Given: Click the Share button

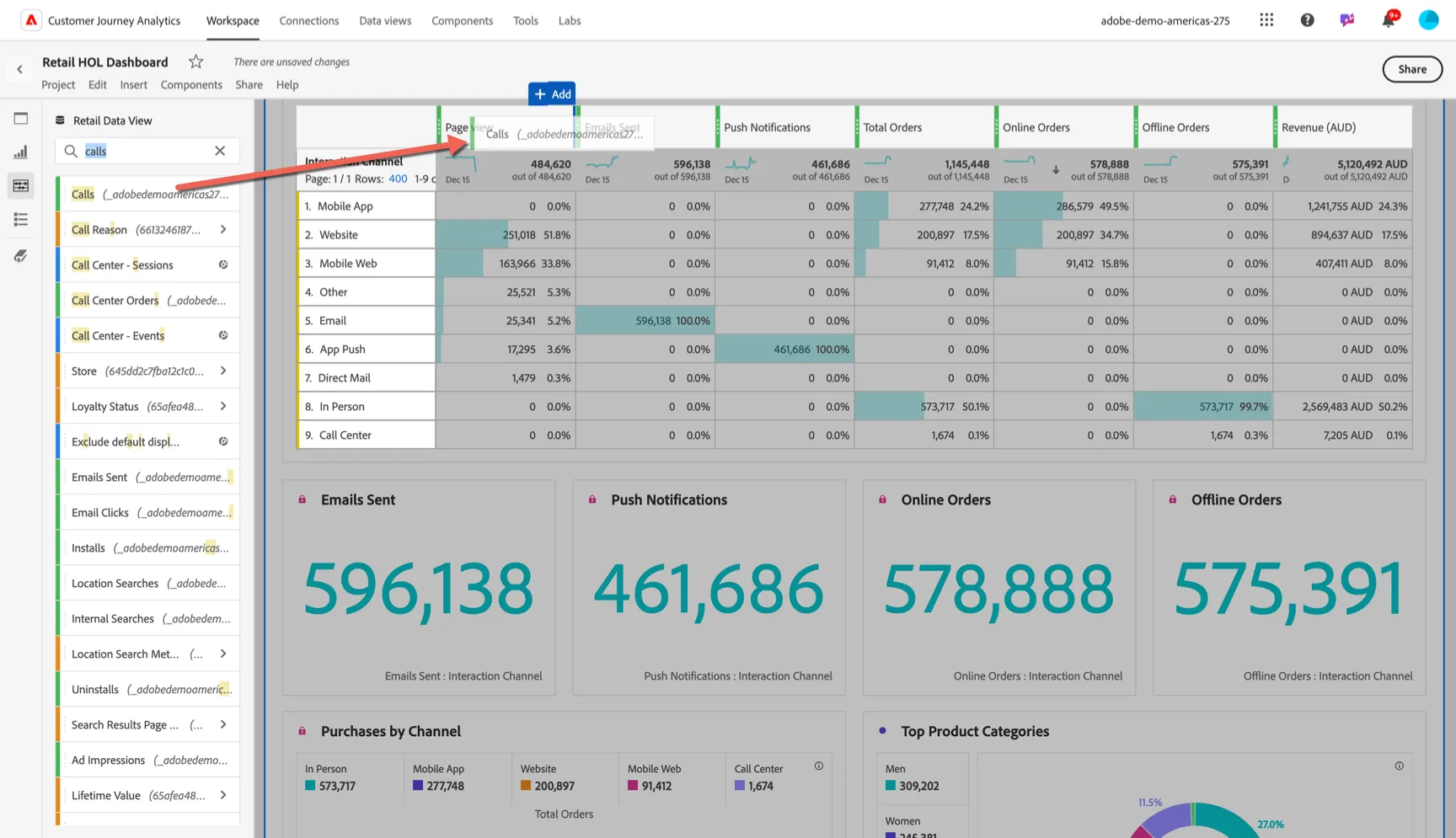Looking at the screenshot, I should tap(1412, 69).
